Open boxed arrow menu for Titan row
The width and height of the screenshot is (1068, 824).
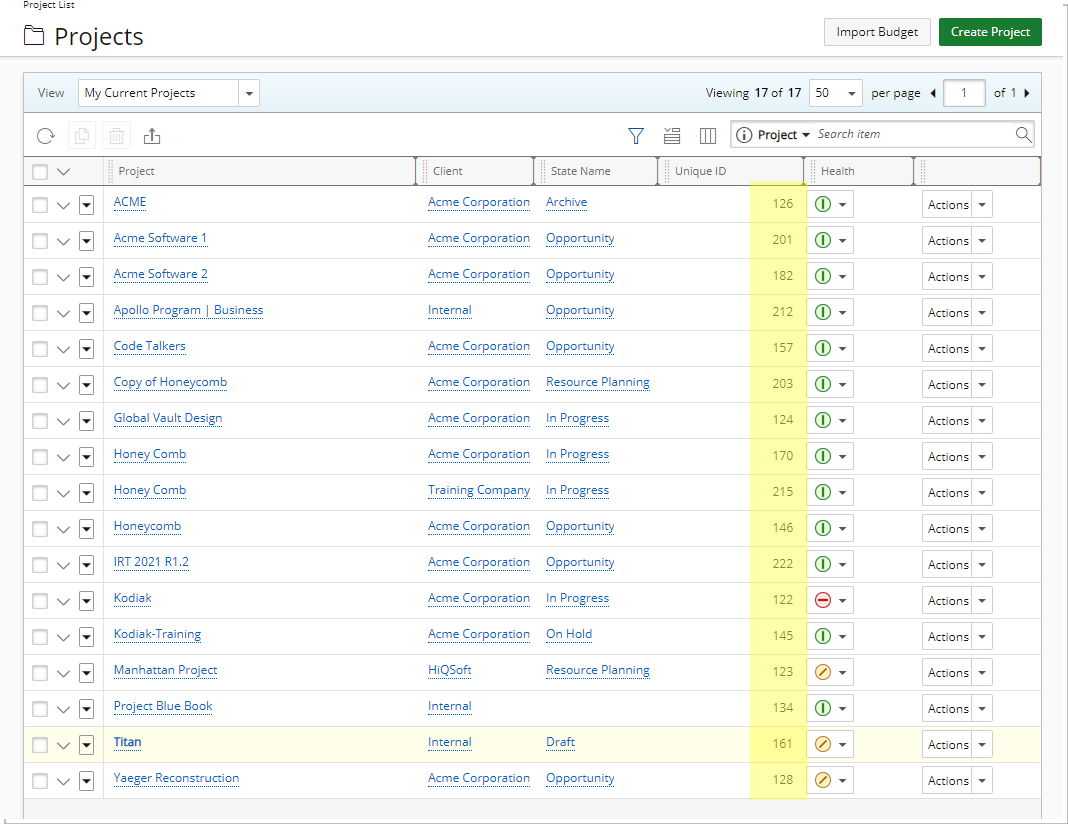(87, 744)
